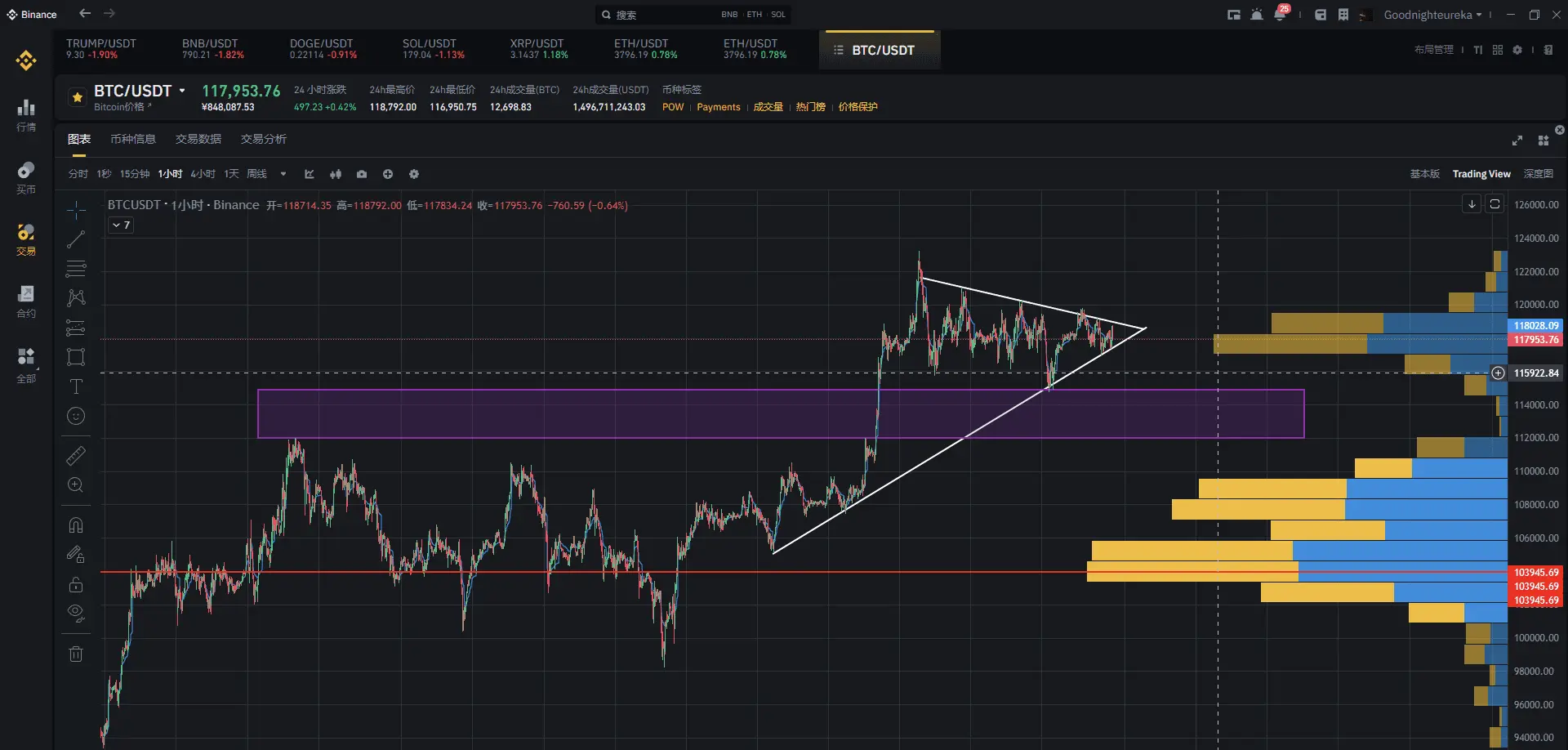Toggle magnet mode snapping
Image resolution: width=1568 pixels, height=750 pixels.
point(76,525)
